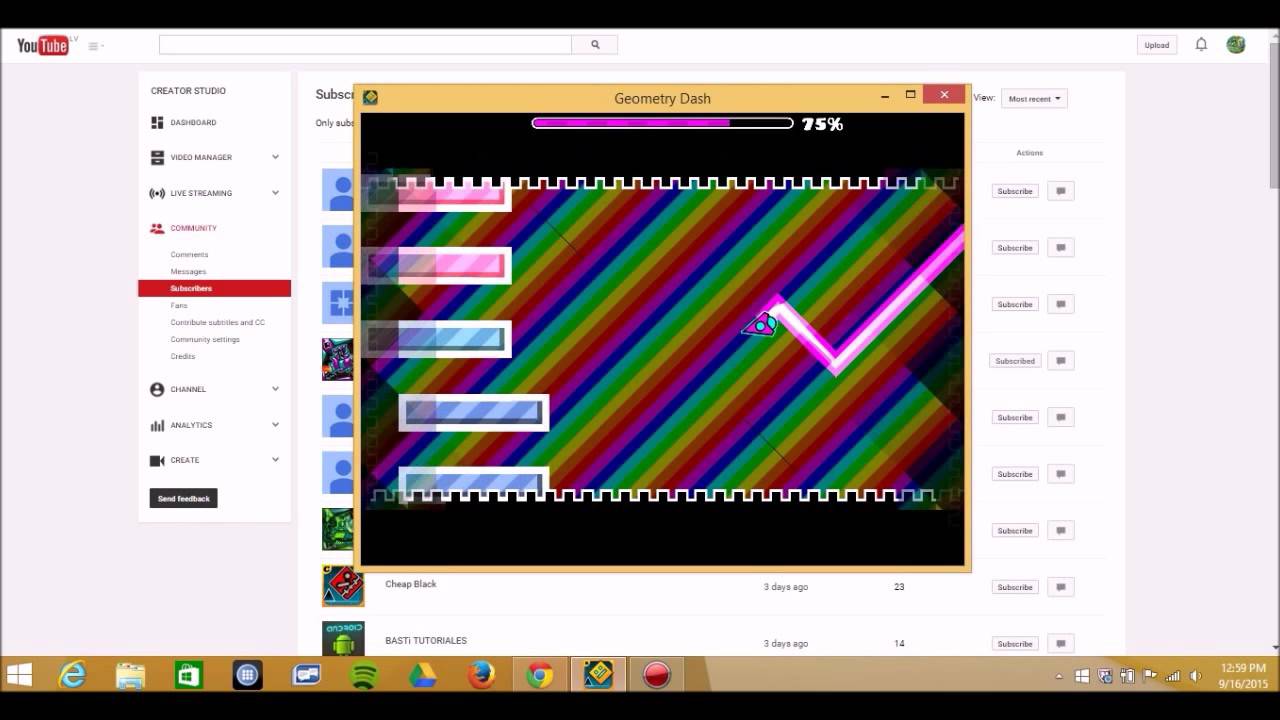Message subscriber Cheap Black via chat icon
The image size is (1280, 720).
pos(1061,587)
